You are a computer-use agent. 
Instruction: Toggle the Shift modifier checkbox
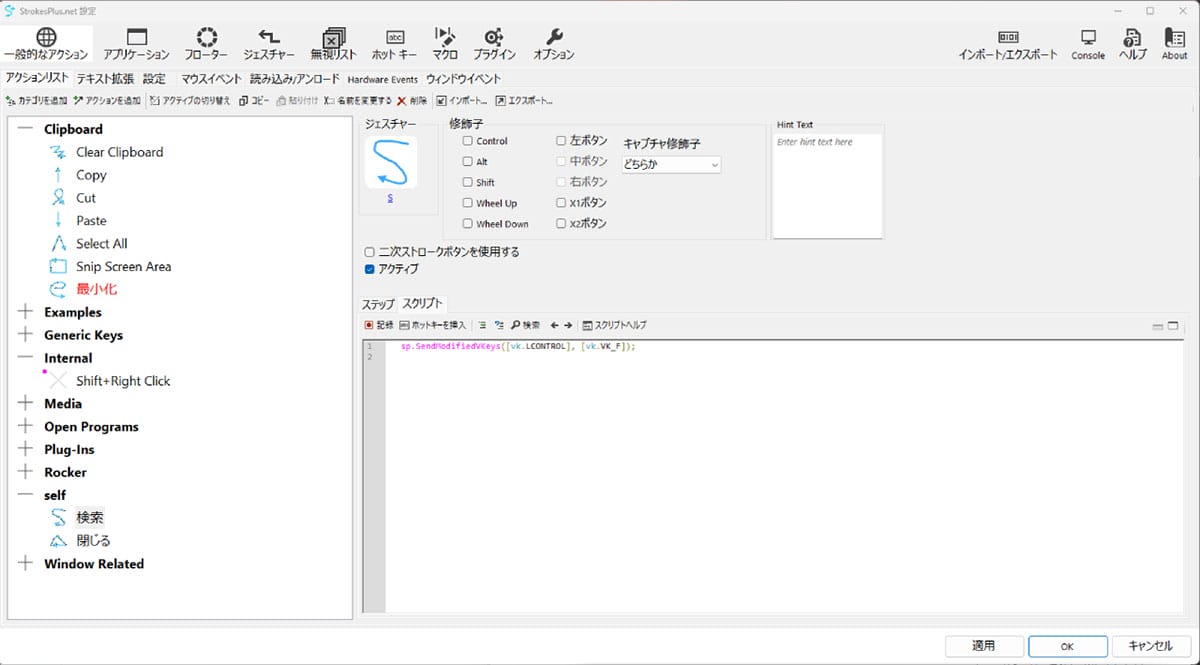pyautogui.click(x=468, y=182)
